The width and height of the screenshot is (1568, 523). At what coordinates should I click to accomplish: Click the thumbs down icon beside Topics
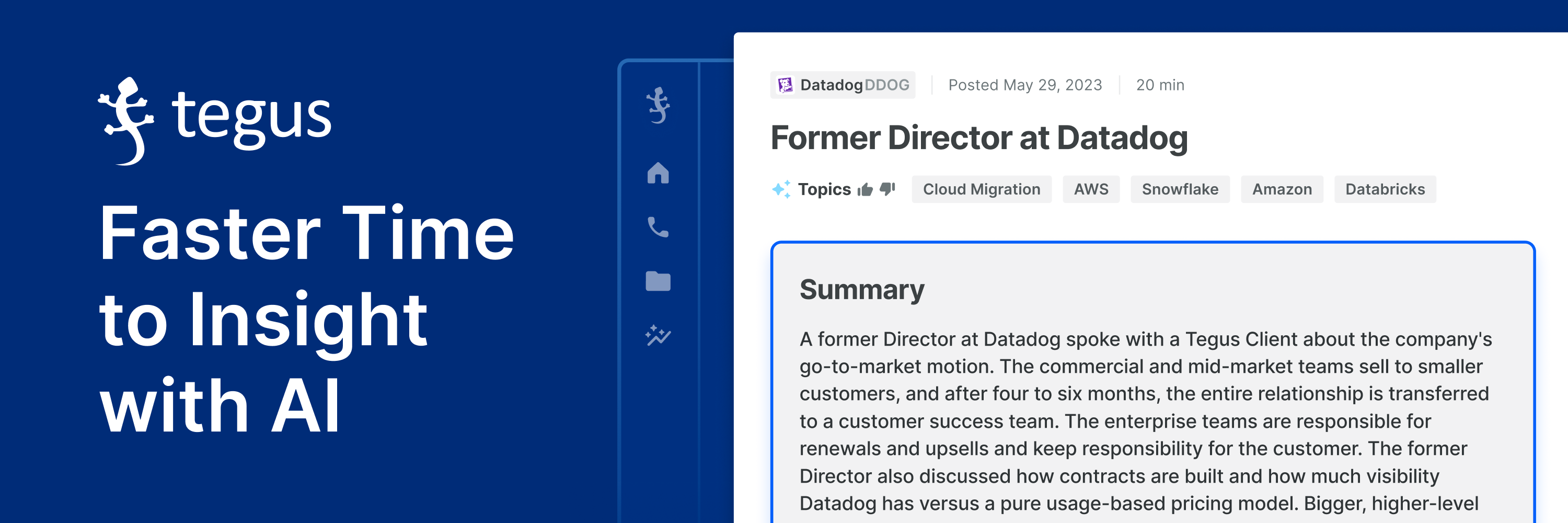(x=887, y=189)
